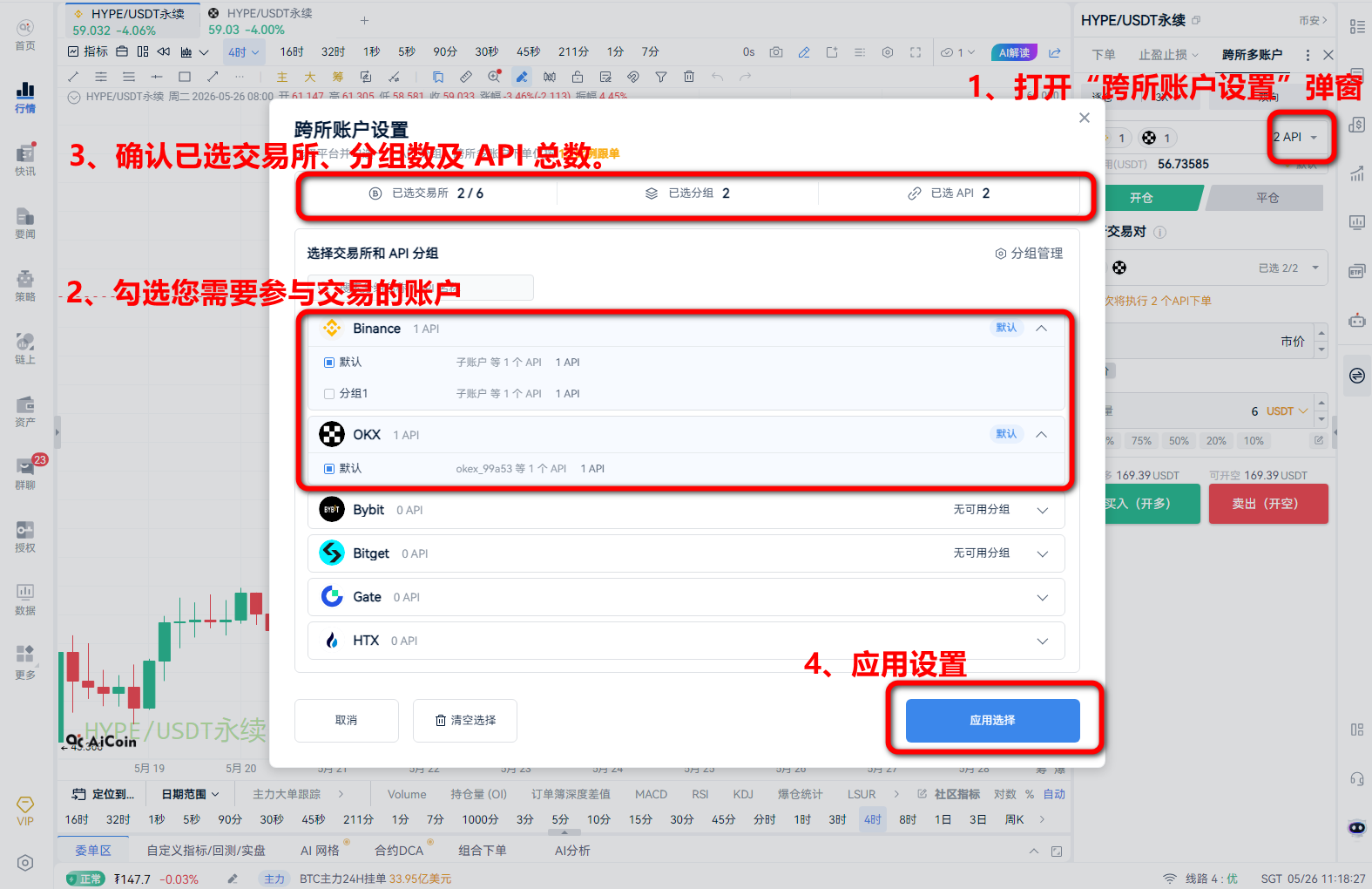The image size is (1372, 889).
Task: Click the quantity input showing 6
Action: click(1209, 411)
